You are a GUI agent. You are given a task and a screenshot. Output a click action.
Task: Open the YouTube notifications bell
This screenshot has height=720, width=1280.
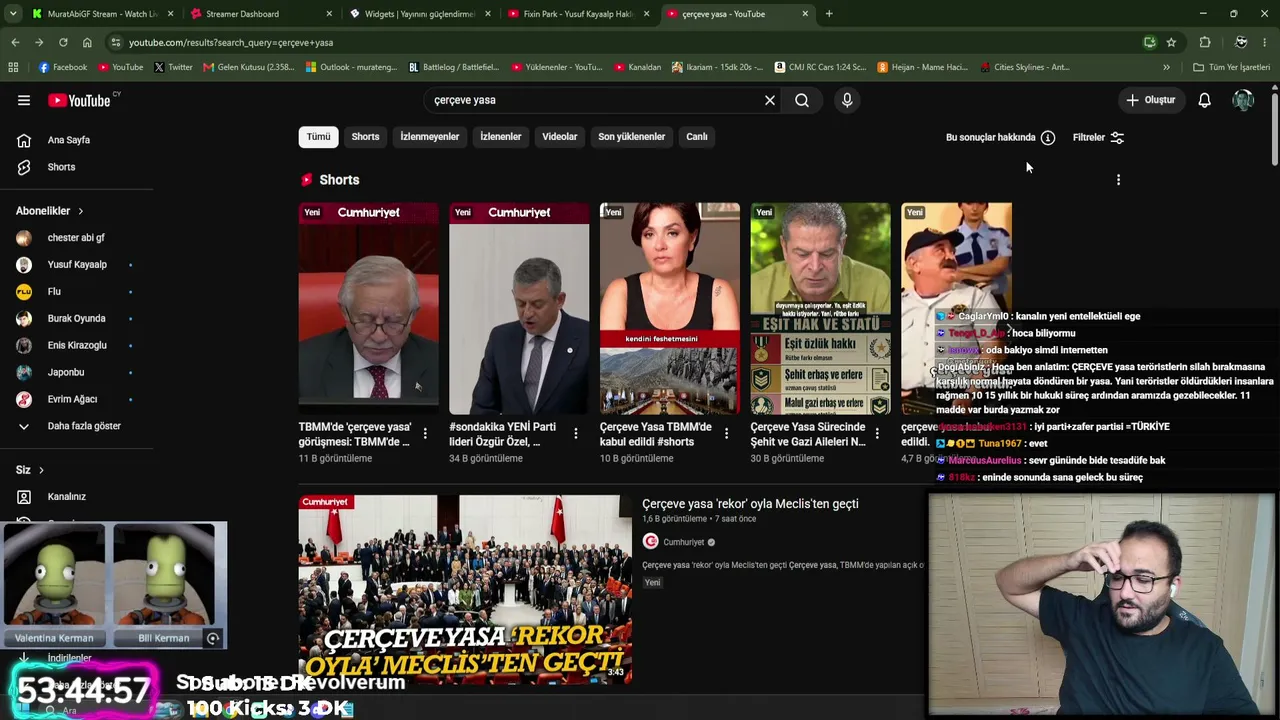tap(1205, 100)
